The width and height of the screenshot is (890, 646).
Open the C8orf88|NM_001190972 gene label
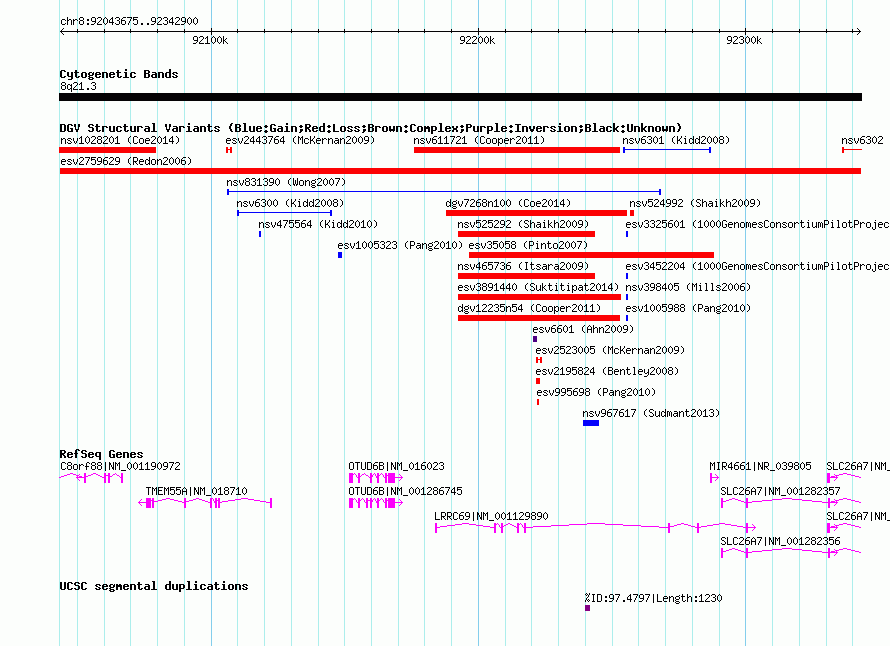point(120,466)
